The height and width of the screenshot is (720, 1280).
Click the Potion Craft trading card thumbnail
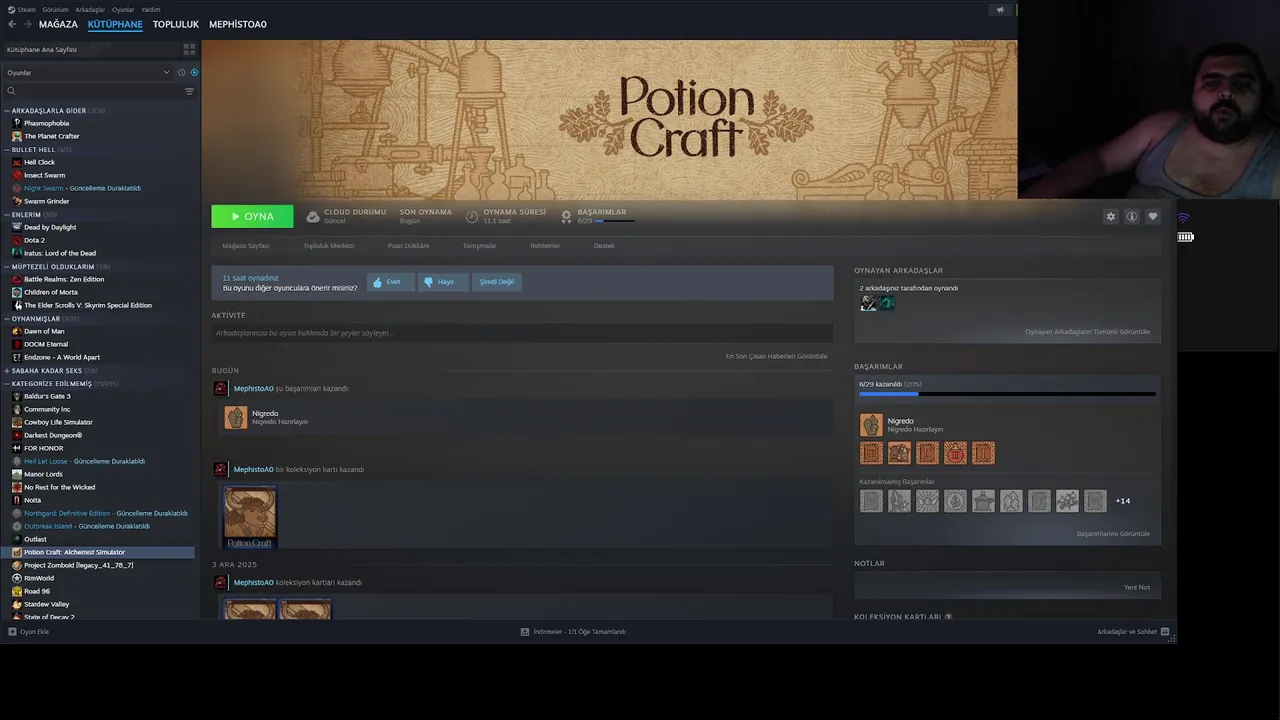250,517
